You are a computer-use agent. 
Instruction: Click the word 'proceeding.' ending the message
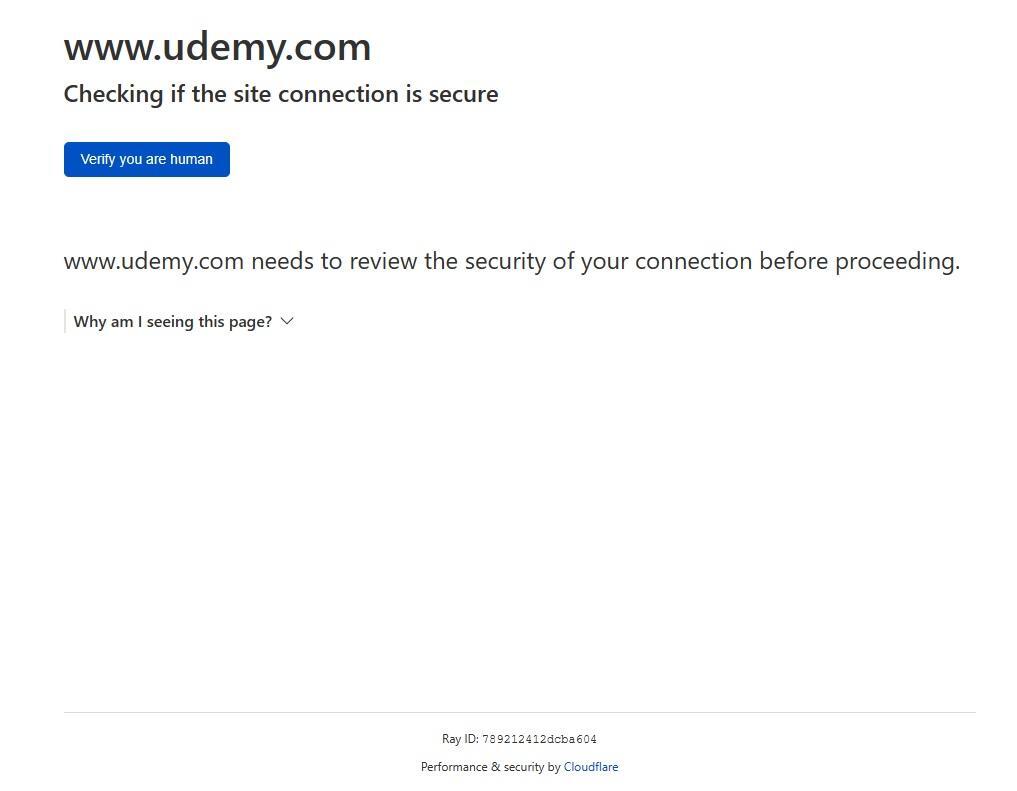tap(897, 261)
